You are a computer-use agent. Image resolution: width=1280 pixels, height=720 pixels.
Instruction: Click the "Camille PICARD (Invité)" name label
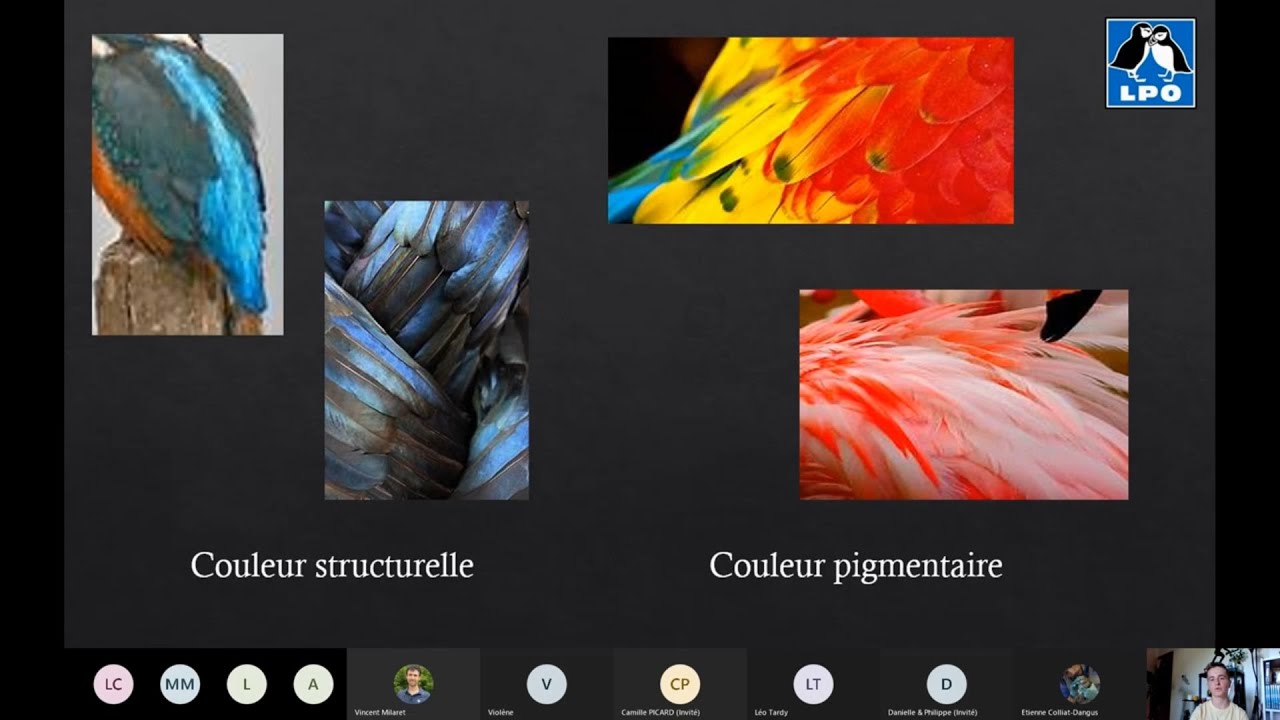pos(661,712)
